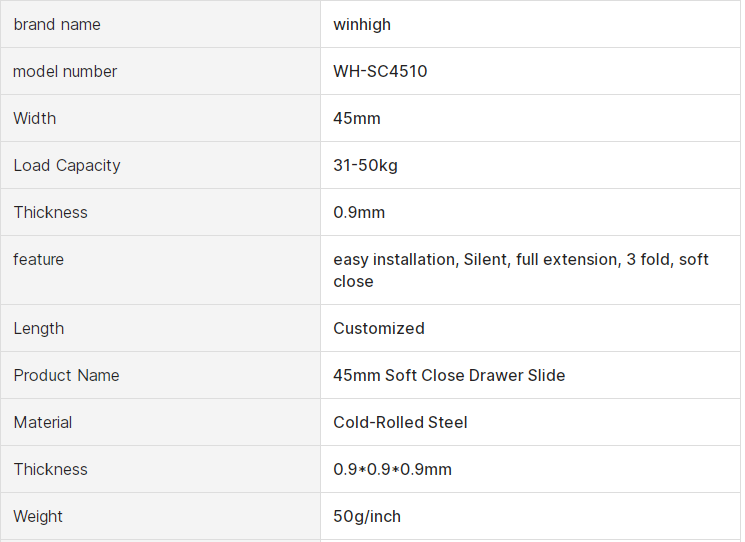Click the 'Product Name' label
This screenshot has width=745, height=542.
(66, 375)
